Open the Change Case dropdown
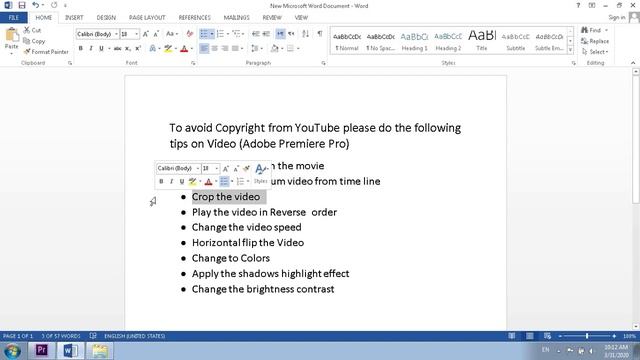Screen dimensions: 640x360 (172, 34)
